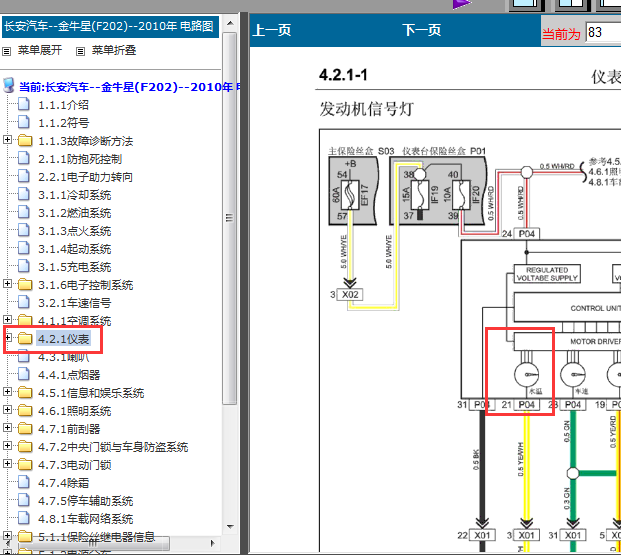
Task: Open the 1.1.2符号 page
Action: (x=63, y=123)
